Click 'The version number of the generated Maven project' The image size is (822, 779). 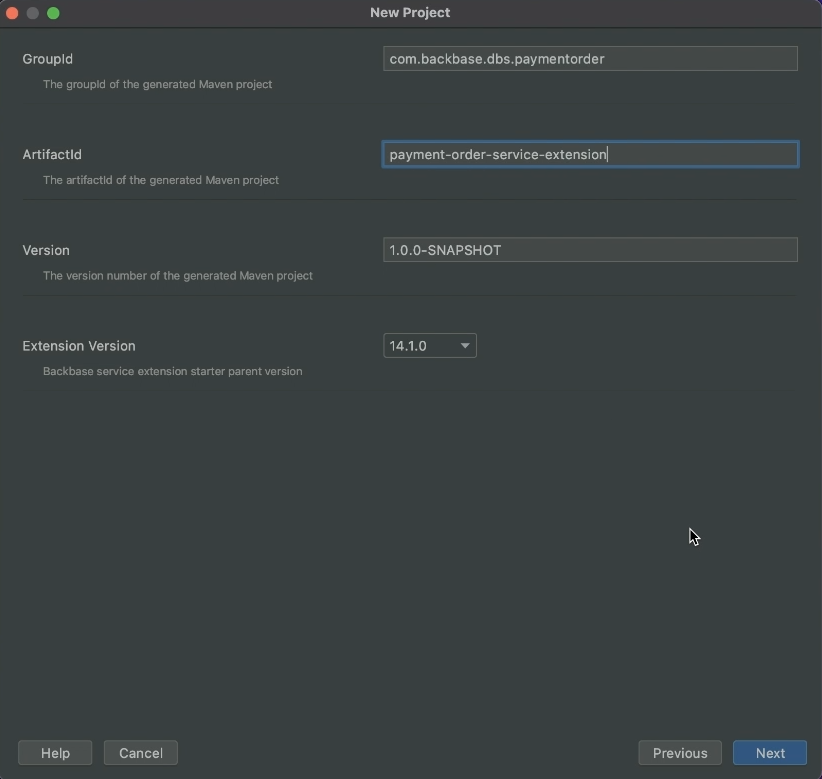pyautogui.click(x=178, y=276)
